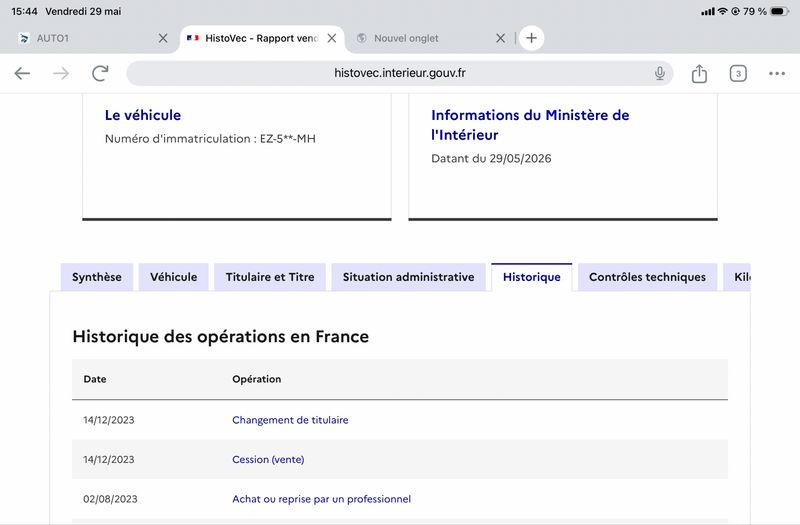Open the Cession (vente) entry

point(268,459)
